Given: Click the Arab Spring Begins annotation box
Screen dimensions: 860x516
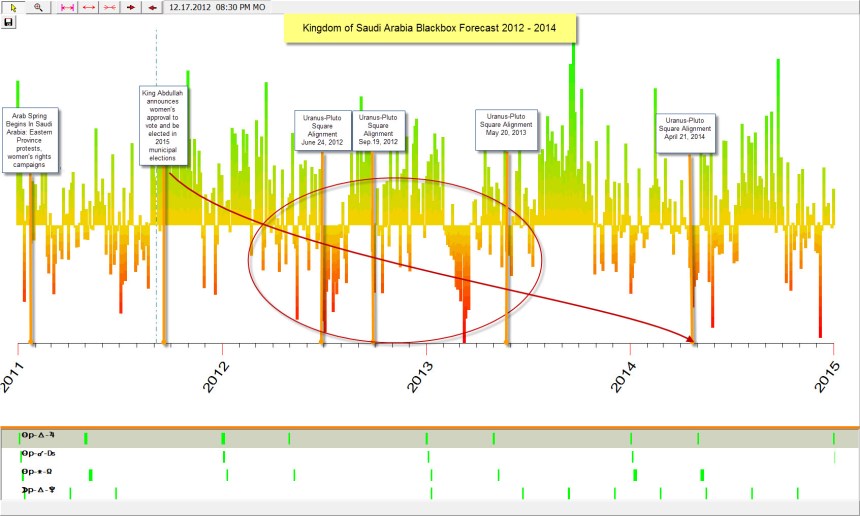Looking at the screenshot, I should click(x=32, y=139).
